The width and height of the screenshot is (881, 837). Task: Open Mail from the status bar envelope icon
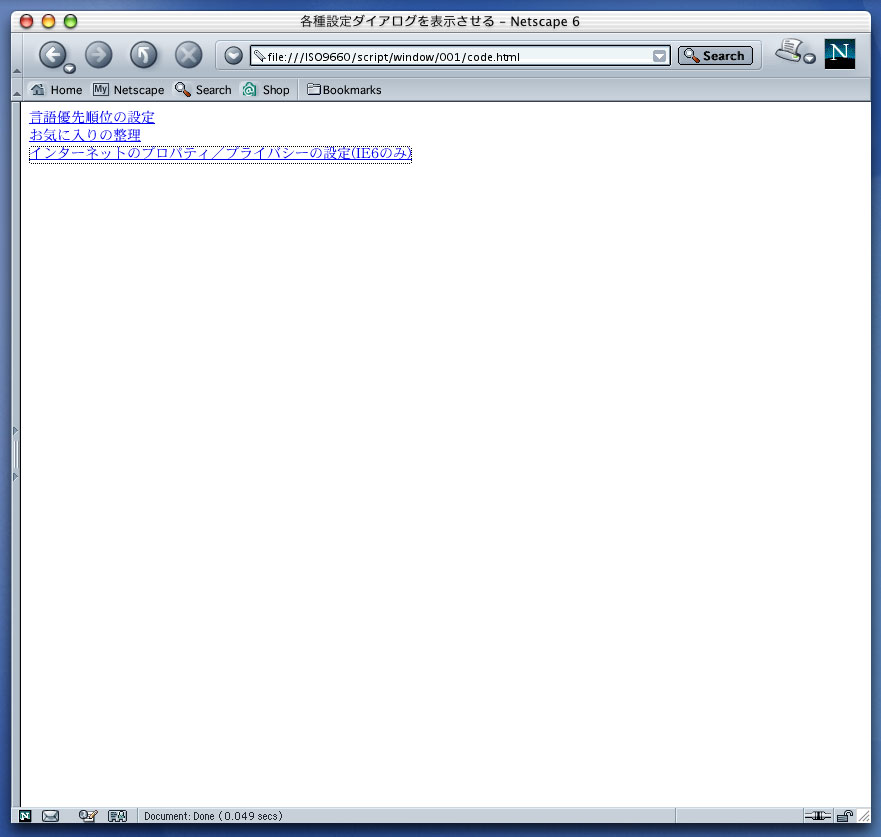coord(51,816)
